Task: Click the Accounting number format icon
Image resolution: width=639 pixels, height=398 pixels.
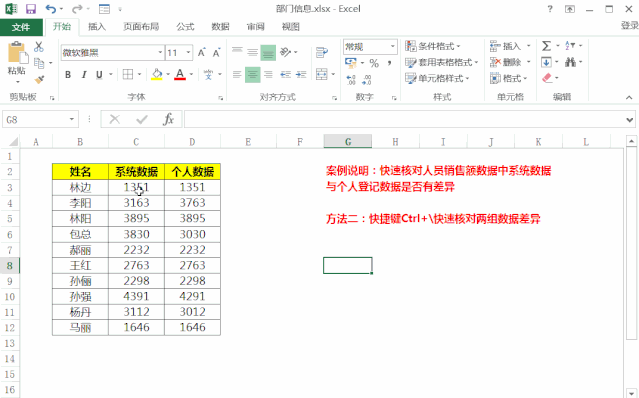Action: (x=350, y=63)
